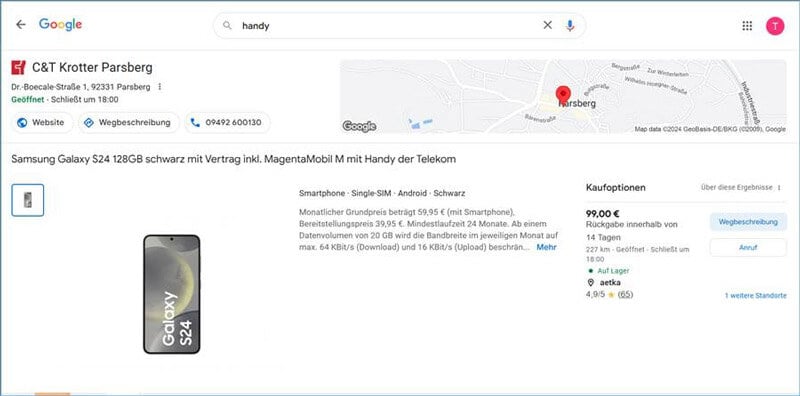The width and height of the screenshot is (800, 396).
Task: Select the small Galaxy S24 thumbnail
Action: [x=28, y=200]
